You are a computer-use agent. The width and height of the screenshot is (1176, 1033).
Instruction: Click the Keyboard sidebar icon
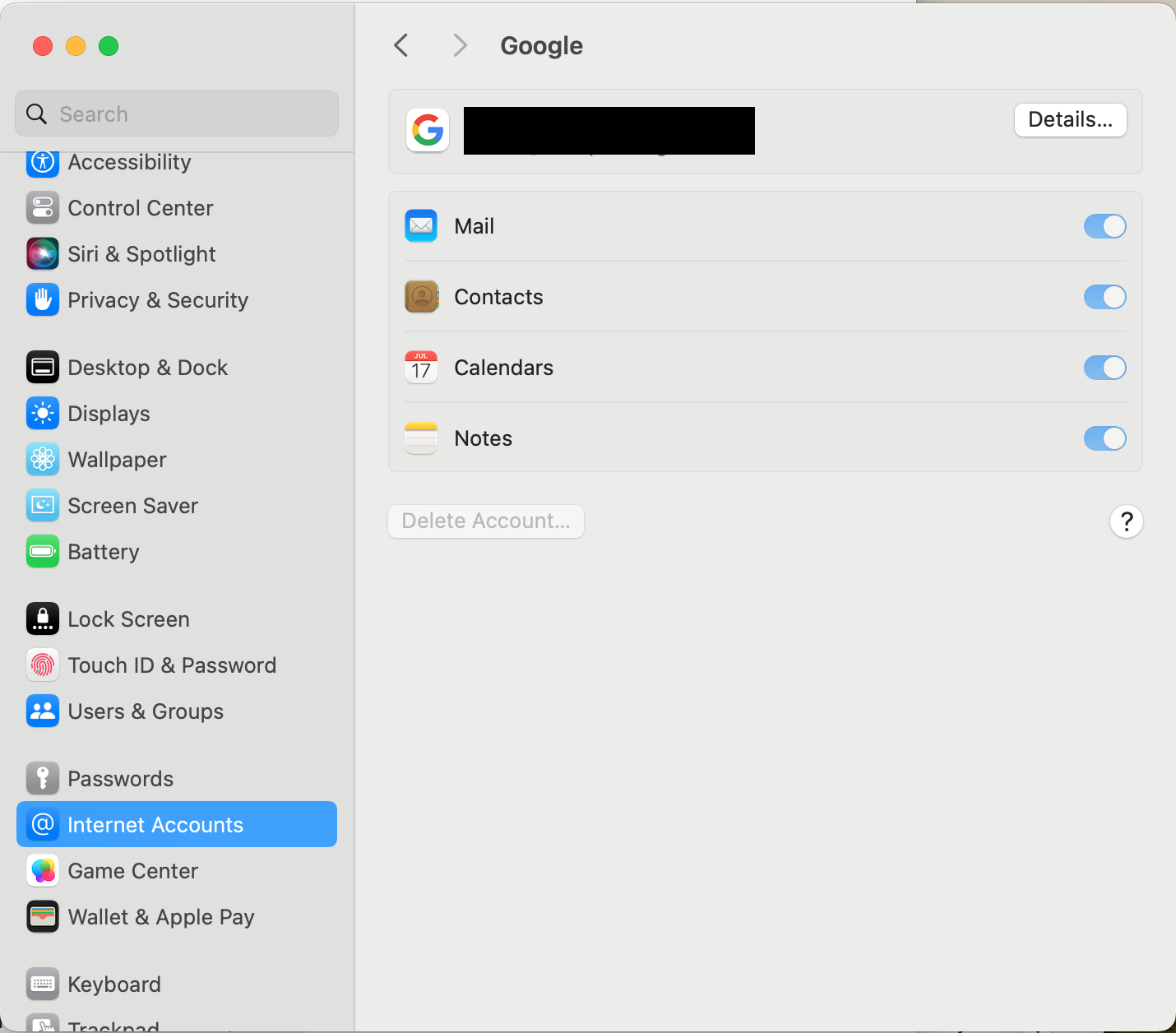[43, 984]
